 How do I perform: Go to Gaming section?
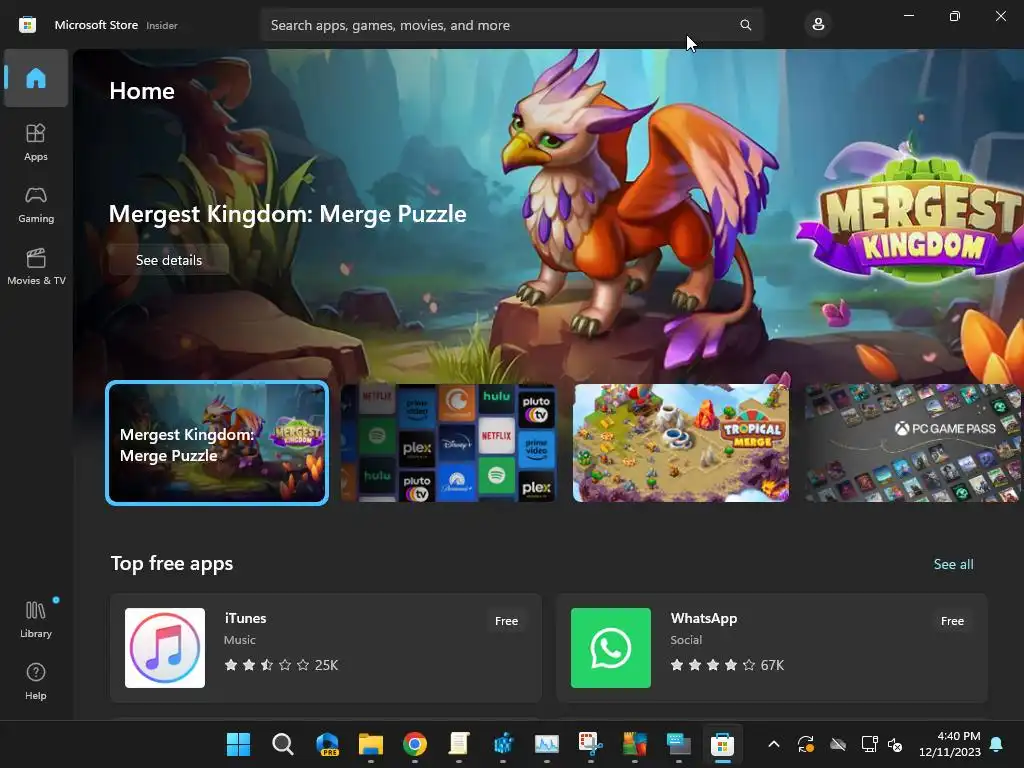[x=36, y=204]
